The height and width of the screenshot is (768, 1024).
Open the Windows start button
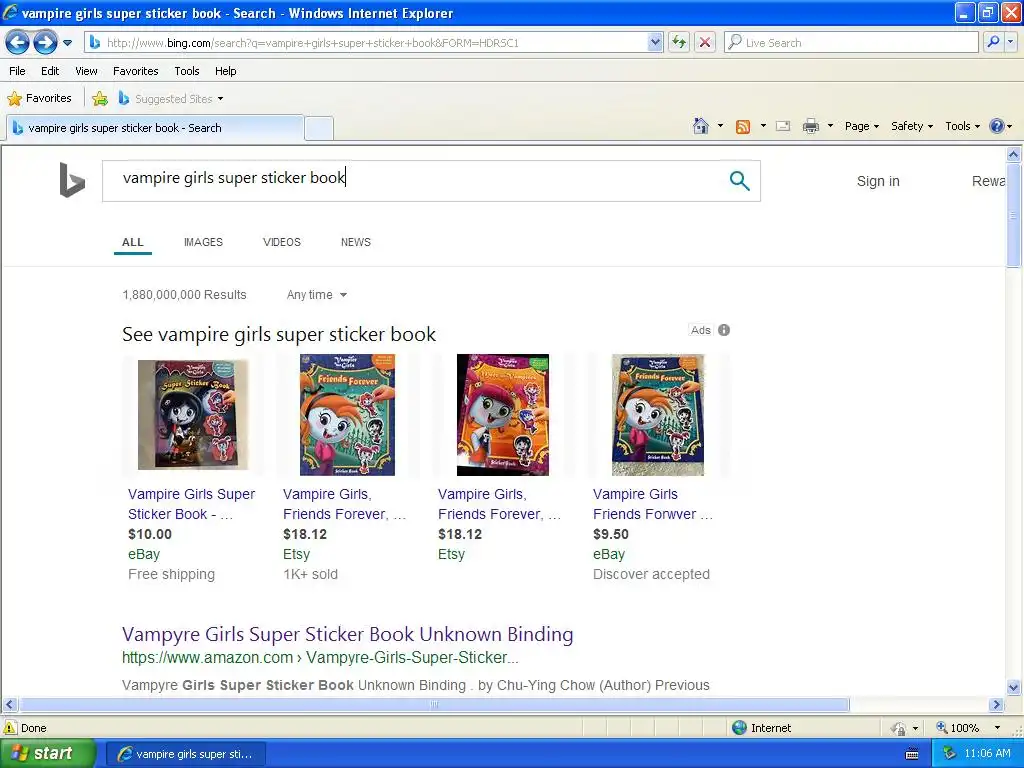point(48,754)
